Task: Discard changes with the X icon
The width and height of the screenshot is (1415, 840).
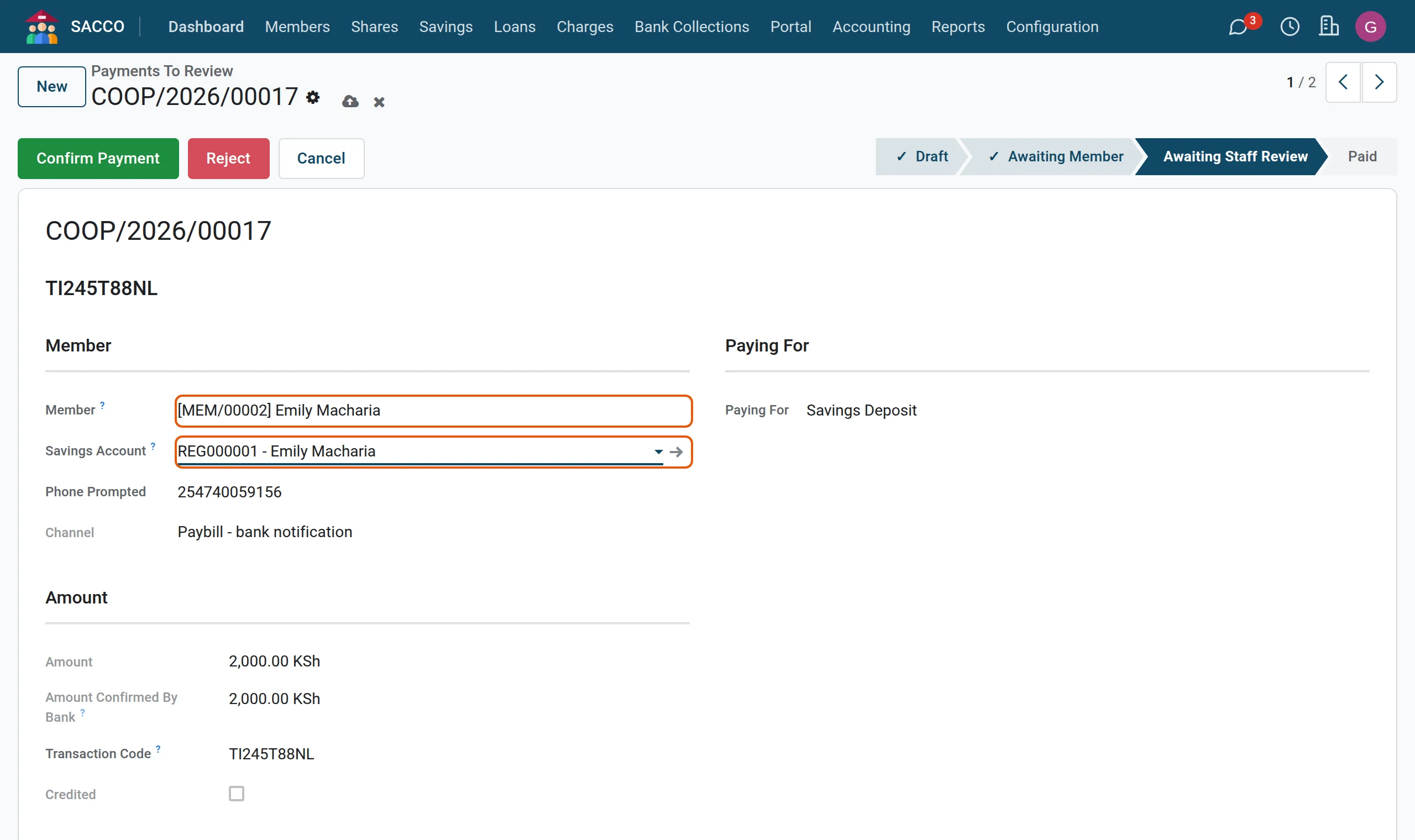Action: tap(379, 102)
